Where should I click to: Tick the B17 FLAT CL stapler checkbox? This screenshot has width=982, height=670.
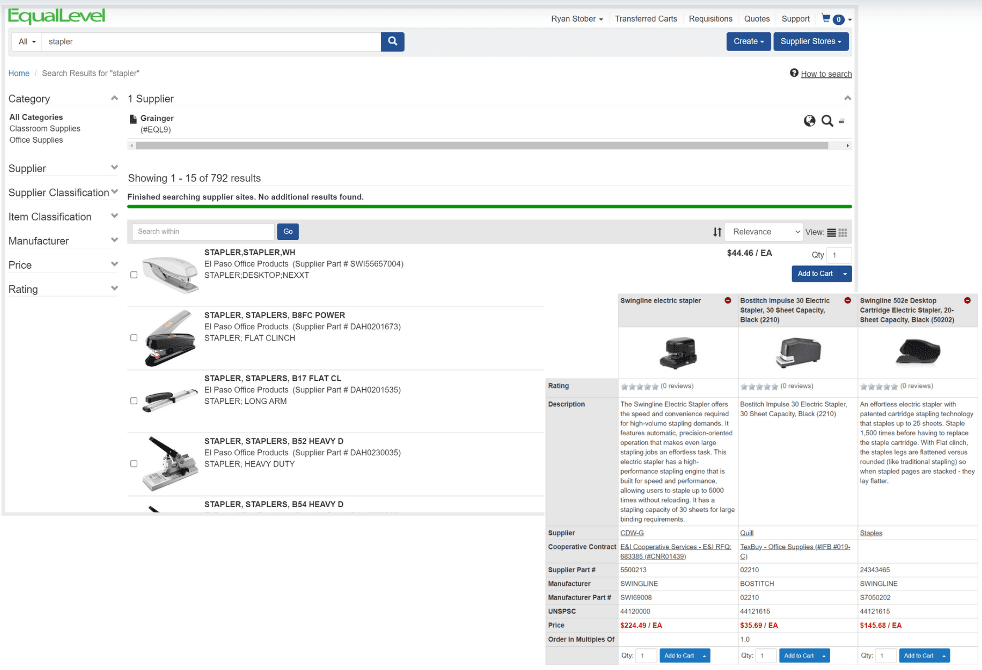134,401
